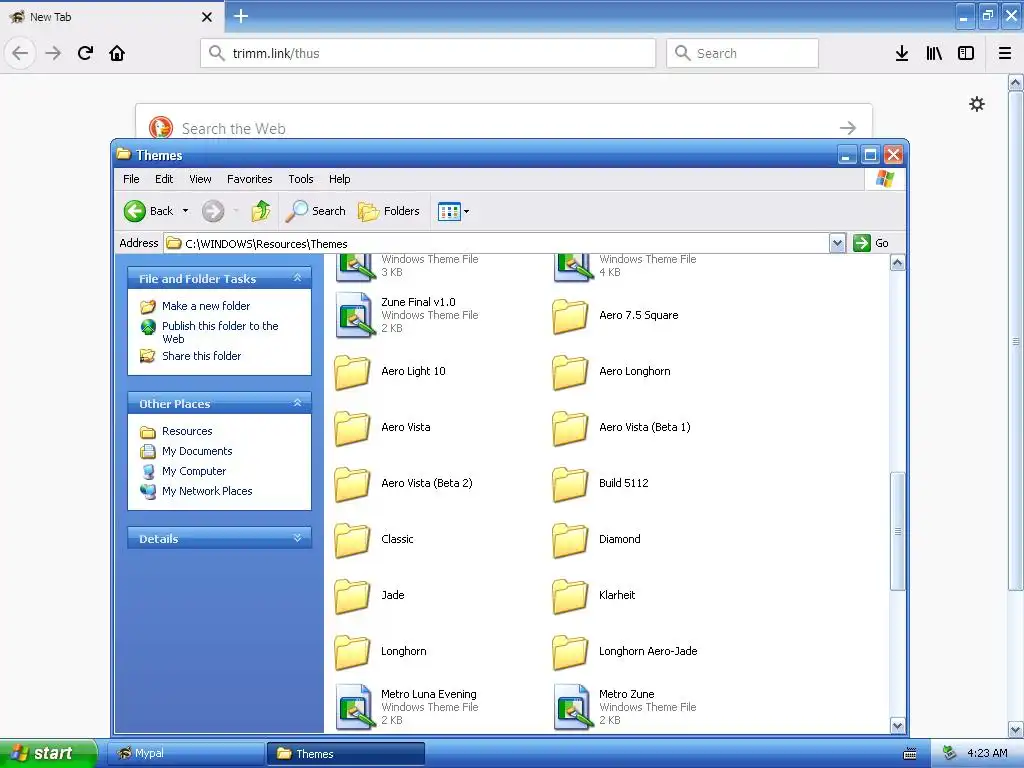
Task: Open the Views dropdown arrow
Action: [x=466, y=212]
